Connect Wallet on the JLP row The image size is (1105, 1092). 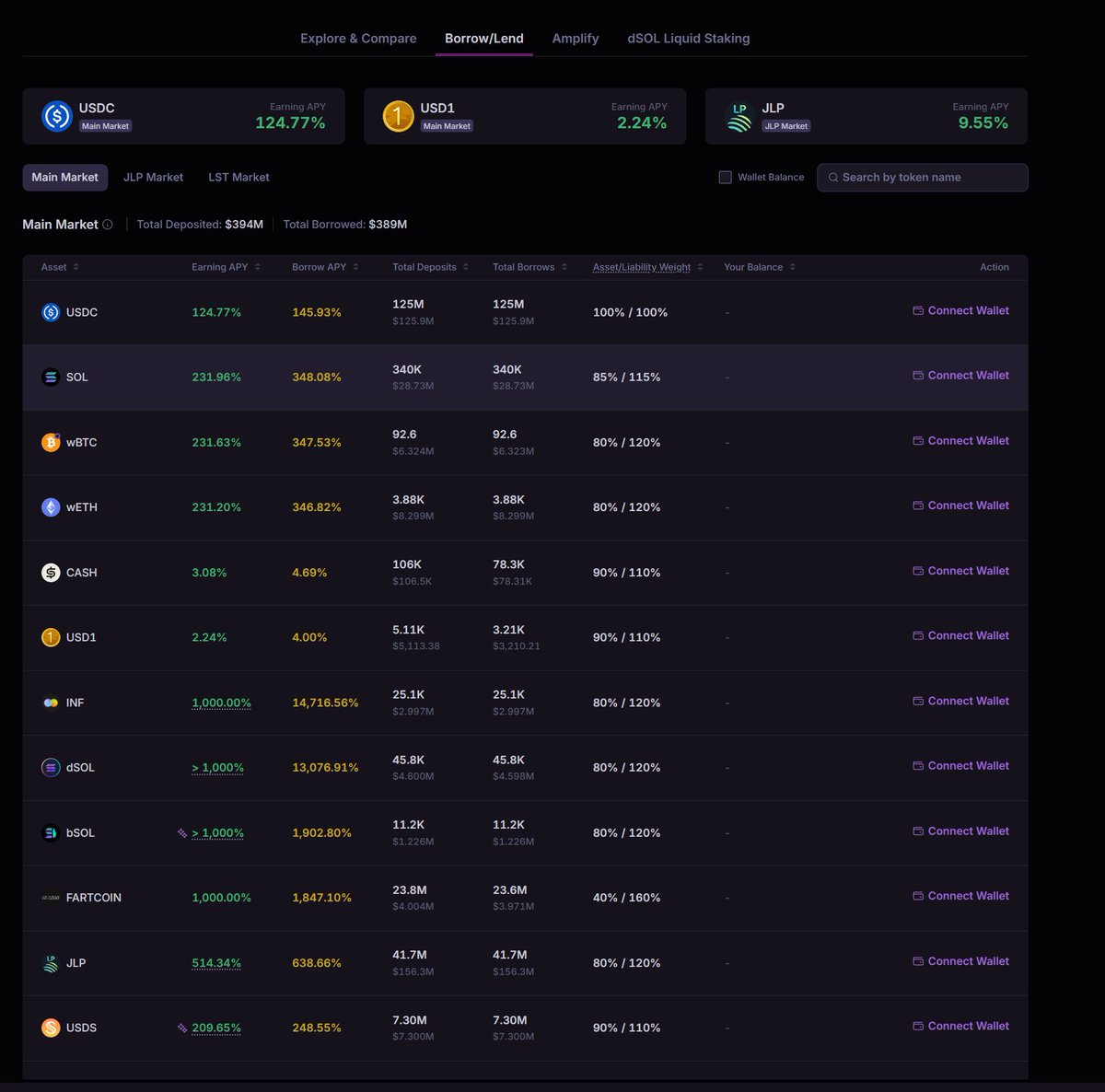point(960,961)
